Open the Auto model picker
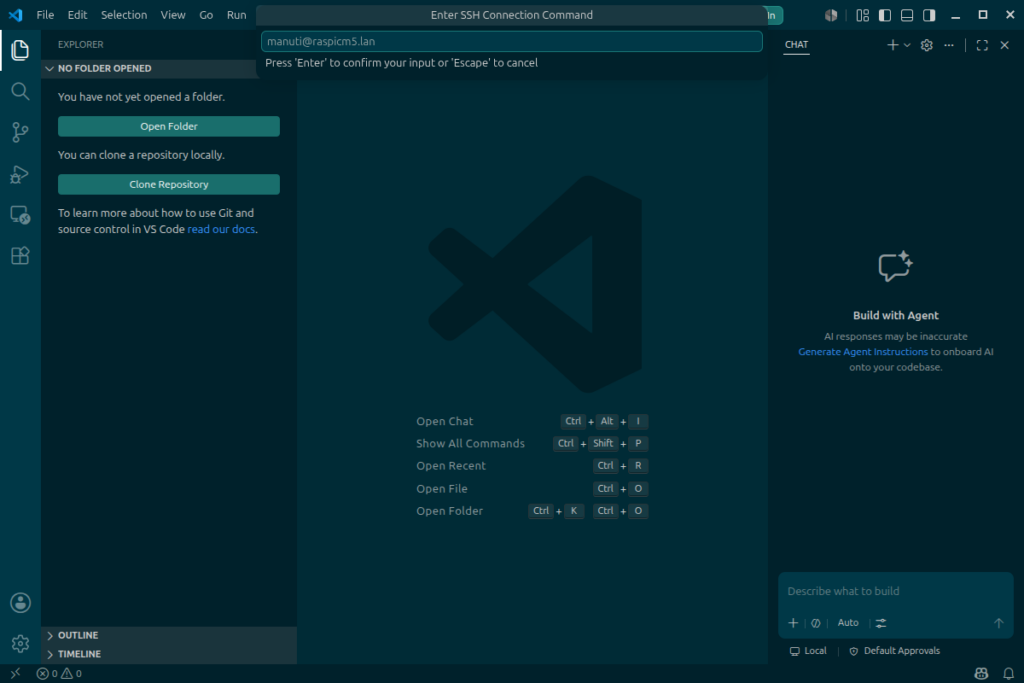The image size is (1024, 683). (848, 623)
